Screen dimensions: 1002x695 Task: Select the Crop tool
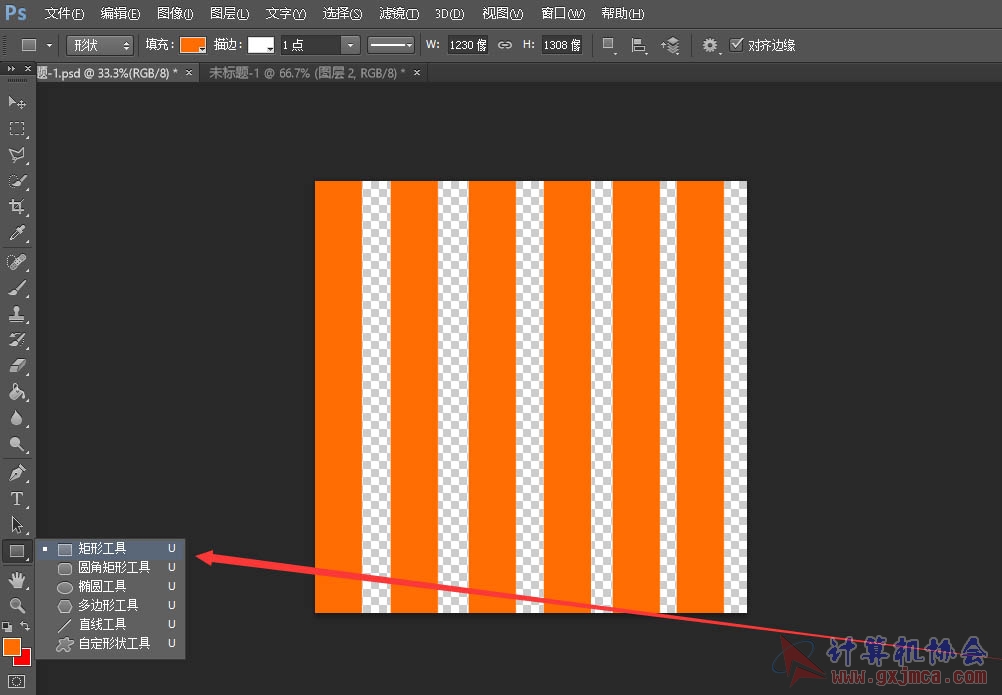17,206
